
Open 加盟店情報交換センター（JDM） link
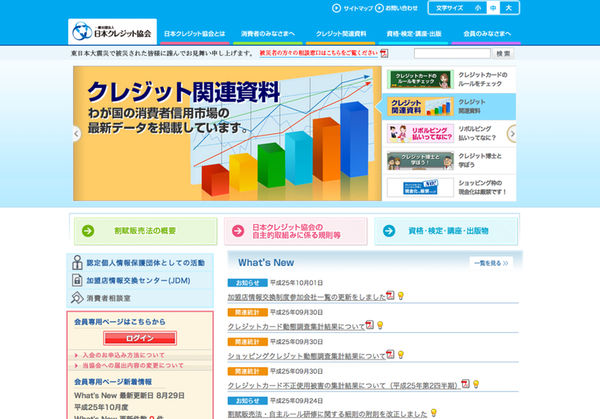(x=138, y=281)
